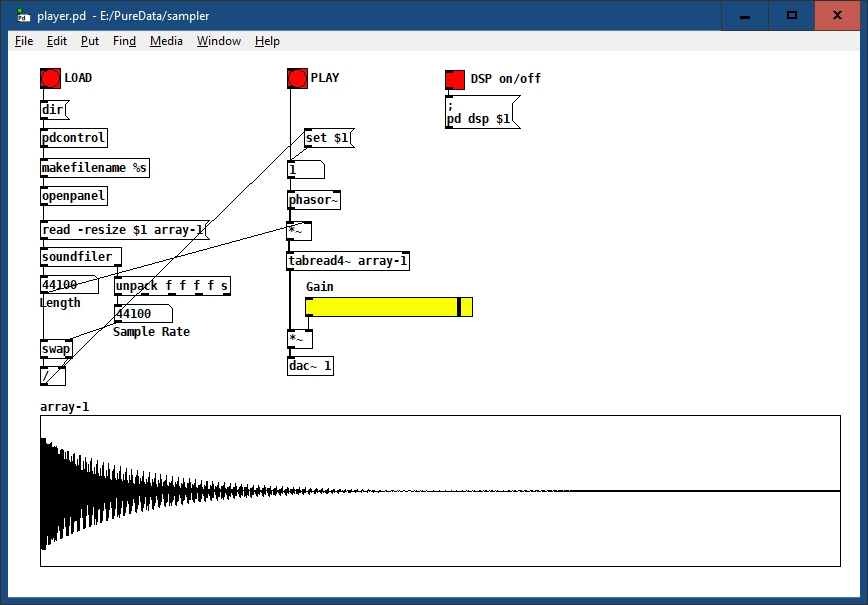Viewport: 868px width, 605px height.
Task: Click the LOAD comment text
Action: tap(78, 77)
